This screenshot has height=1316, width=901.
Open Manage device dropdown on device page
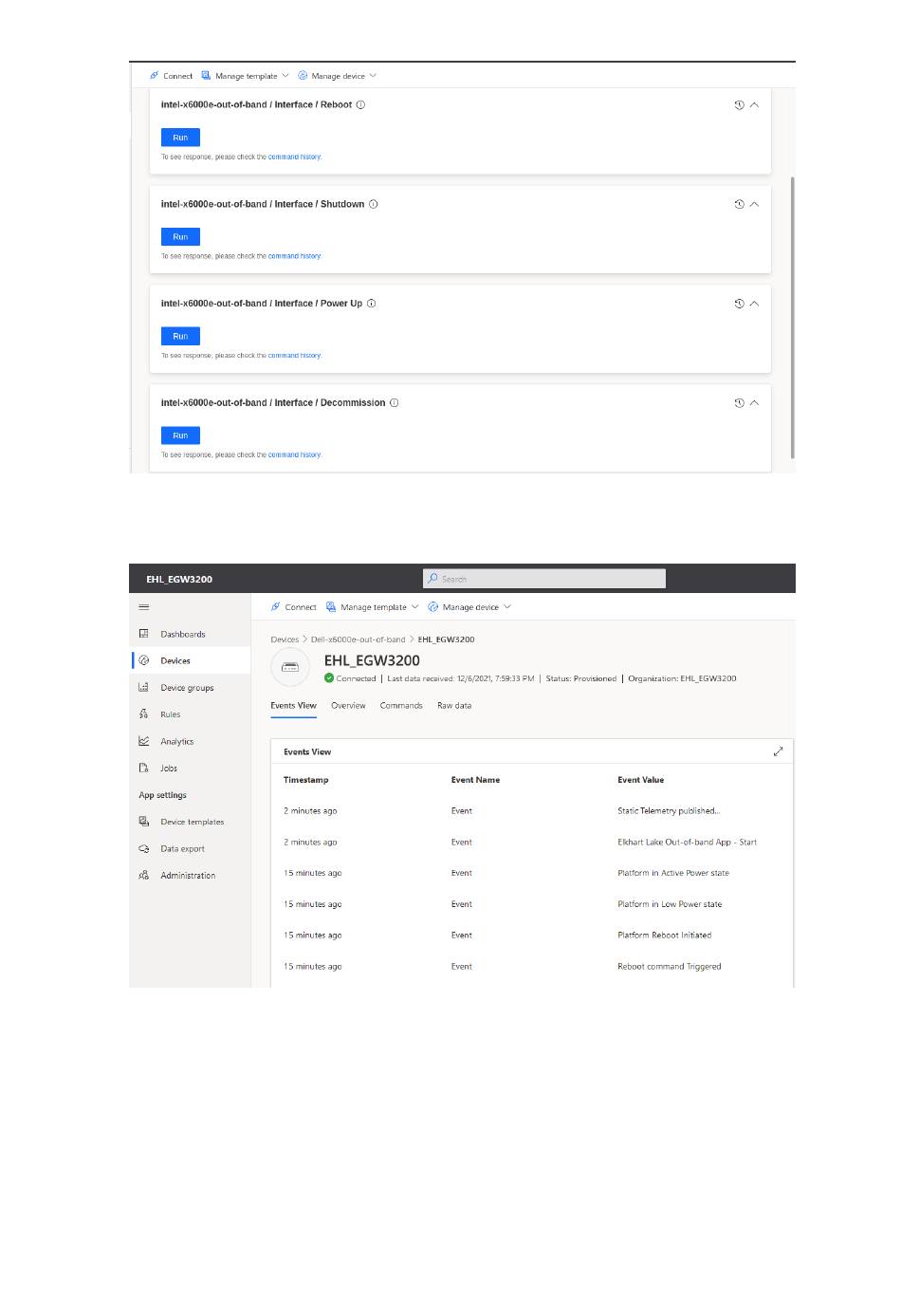[469, 607]
